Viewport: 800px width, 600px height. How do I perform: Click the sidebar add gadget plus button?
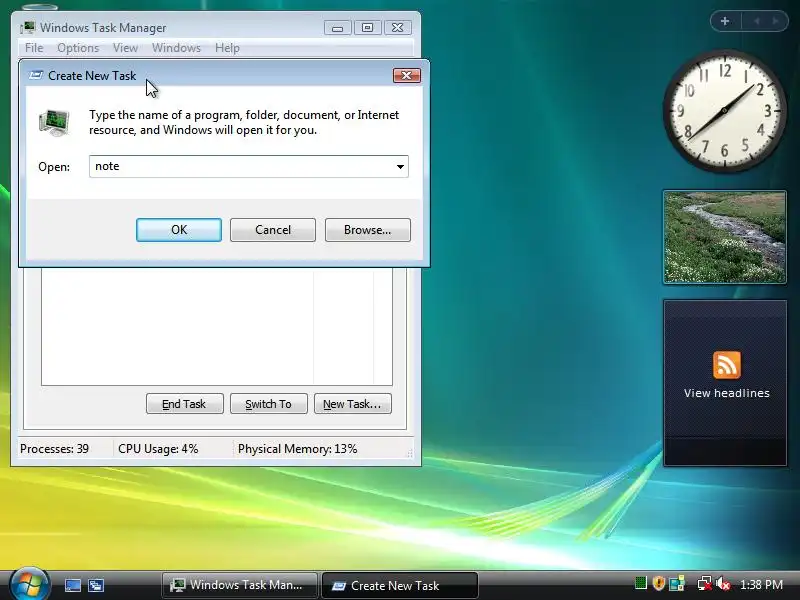click(x=725, y=21)
